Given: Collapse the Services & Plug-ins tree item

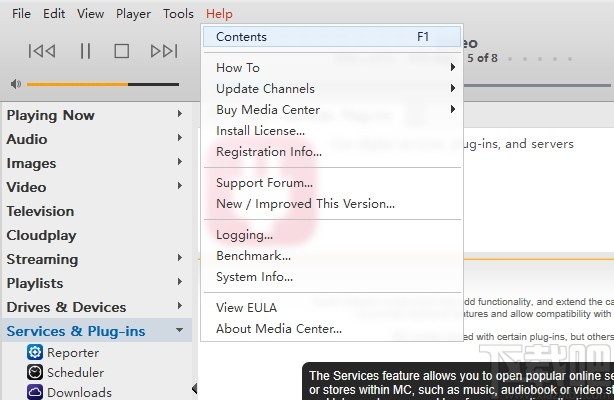Looking at the screenshot, I should tap(179, 331).
